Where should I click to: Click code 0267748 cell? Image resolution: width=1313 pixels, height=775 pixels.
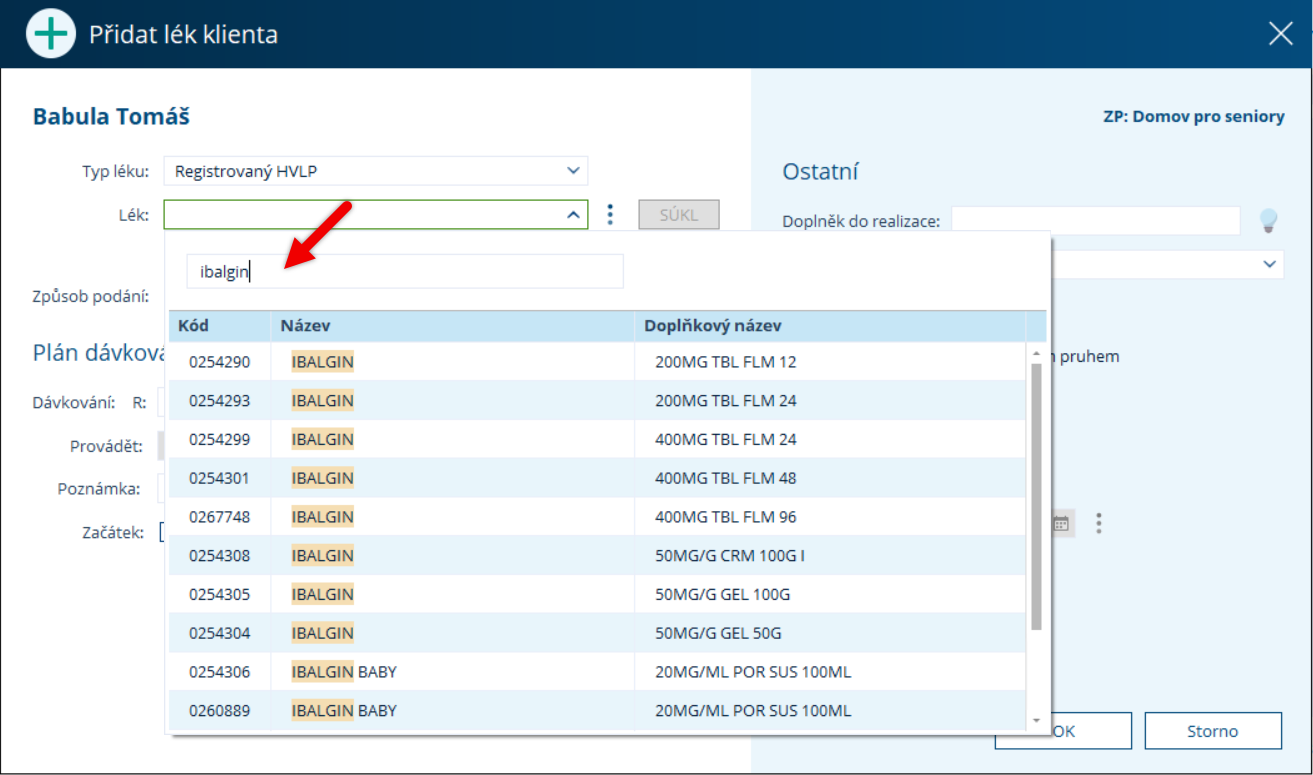click(220, 517)
